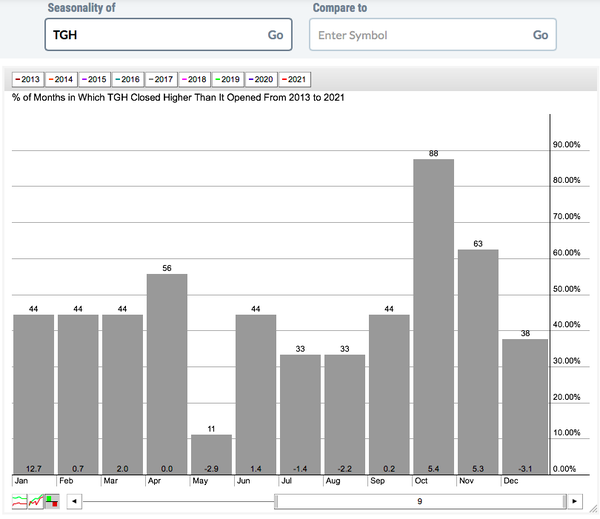Toggle the 2019 year legend
Screen dimensions: 600x519
point(226,78)
